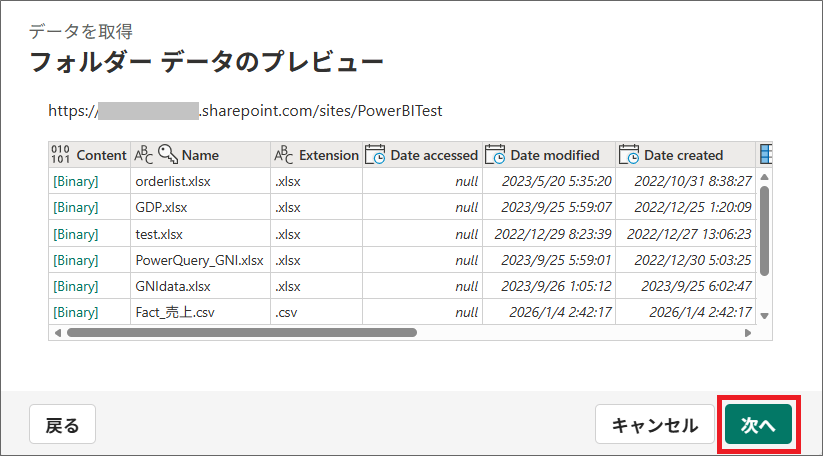This screenshot has width=823, height=456.
Task: Click the 次へ button
Action: click(758, 425)
